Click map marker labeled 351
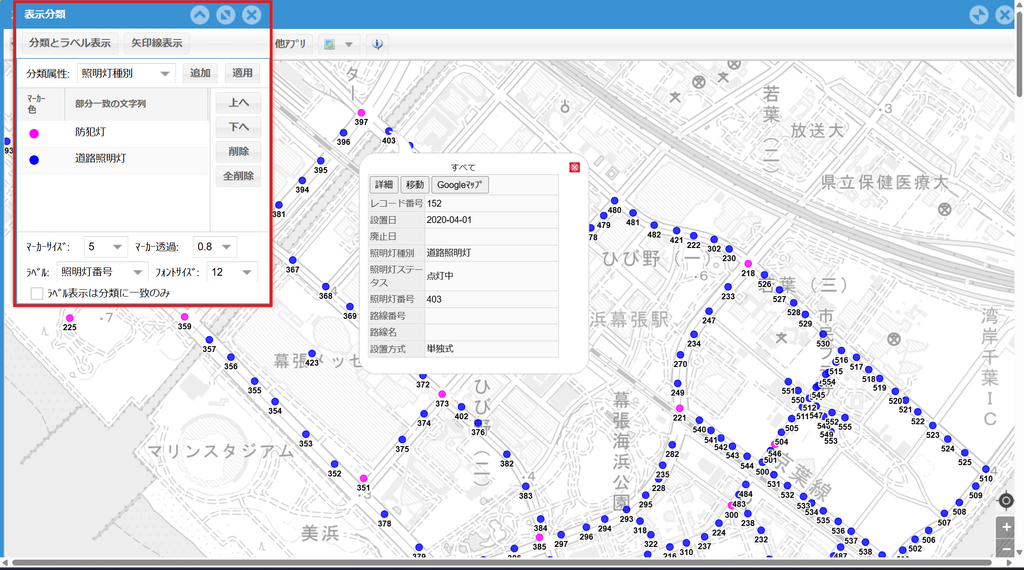 click(x=364, y=479)
